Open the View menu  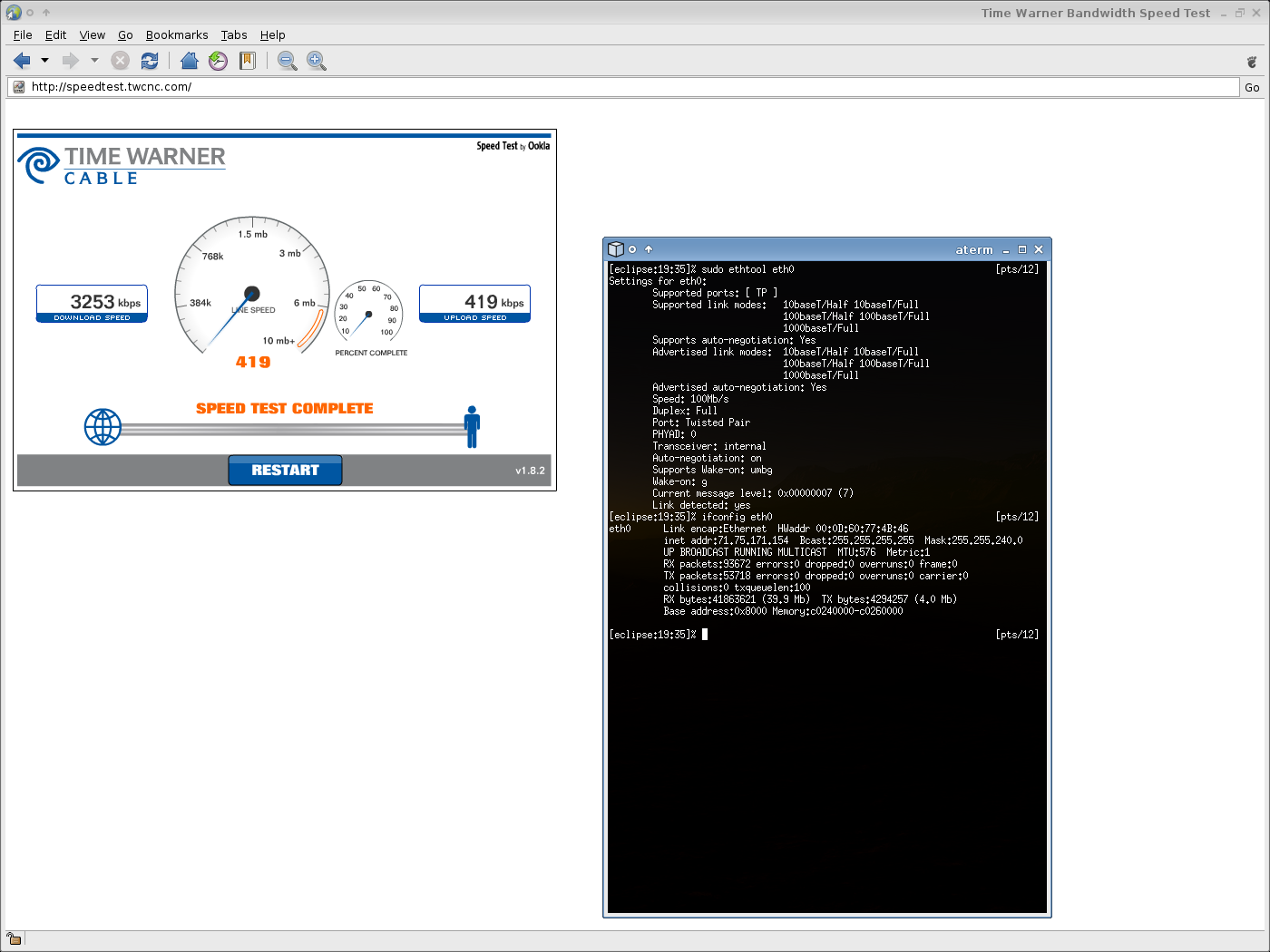92,34
